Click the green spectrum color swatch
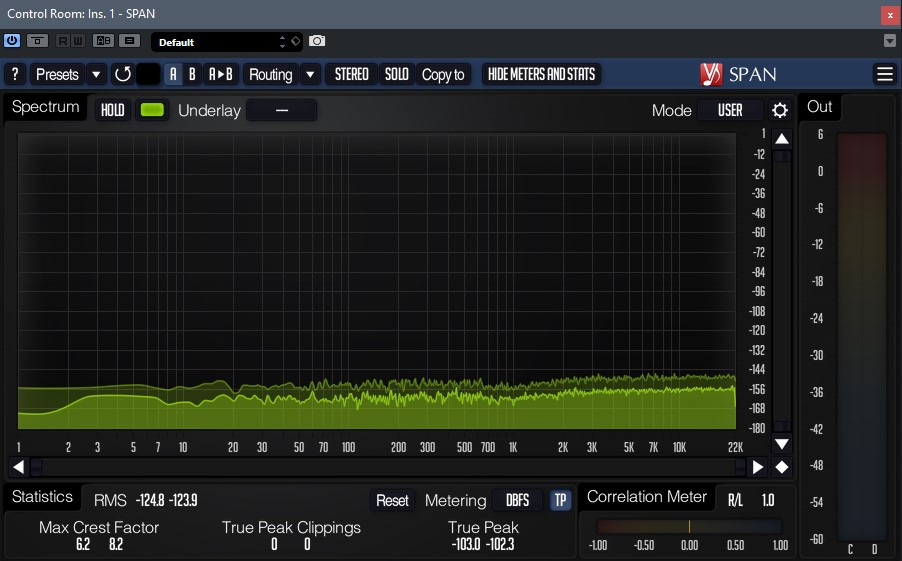 point(152,110)
